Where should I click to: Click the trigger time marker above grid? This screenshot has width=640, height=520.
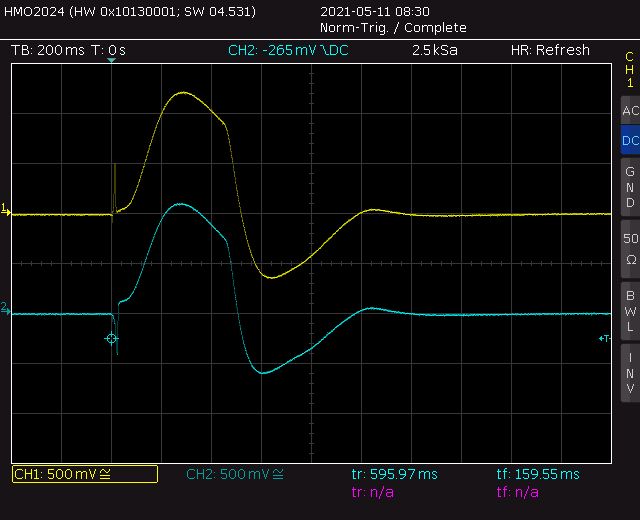click(111, 60)
